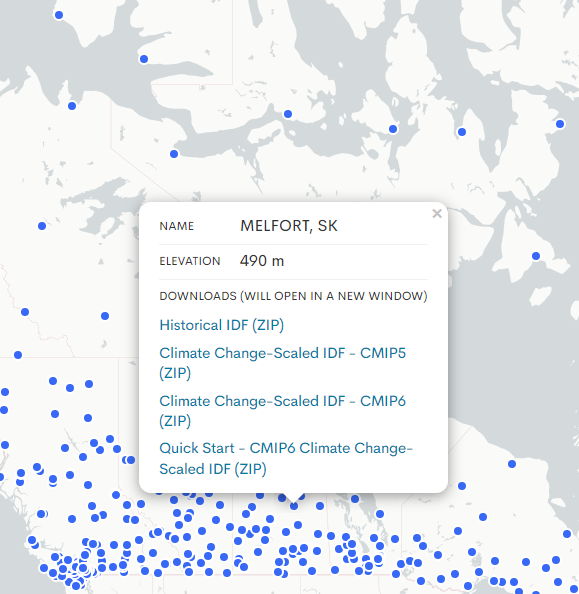Select marker immediately right of the popup pointer tip
The height and width of the screenshot is (594, 579).
tap(320, 506)
